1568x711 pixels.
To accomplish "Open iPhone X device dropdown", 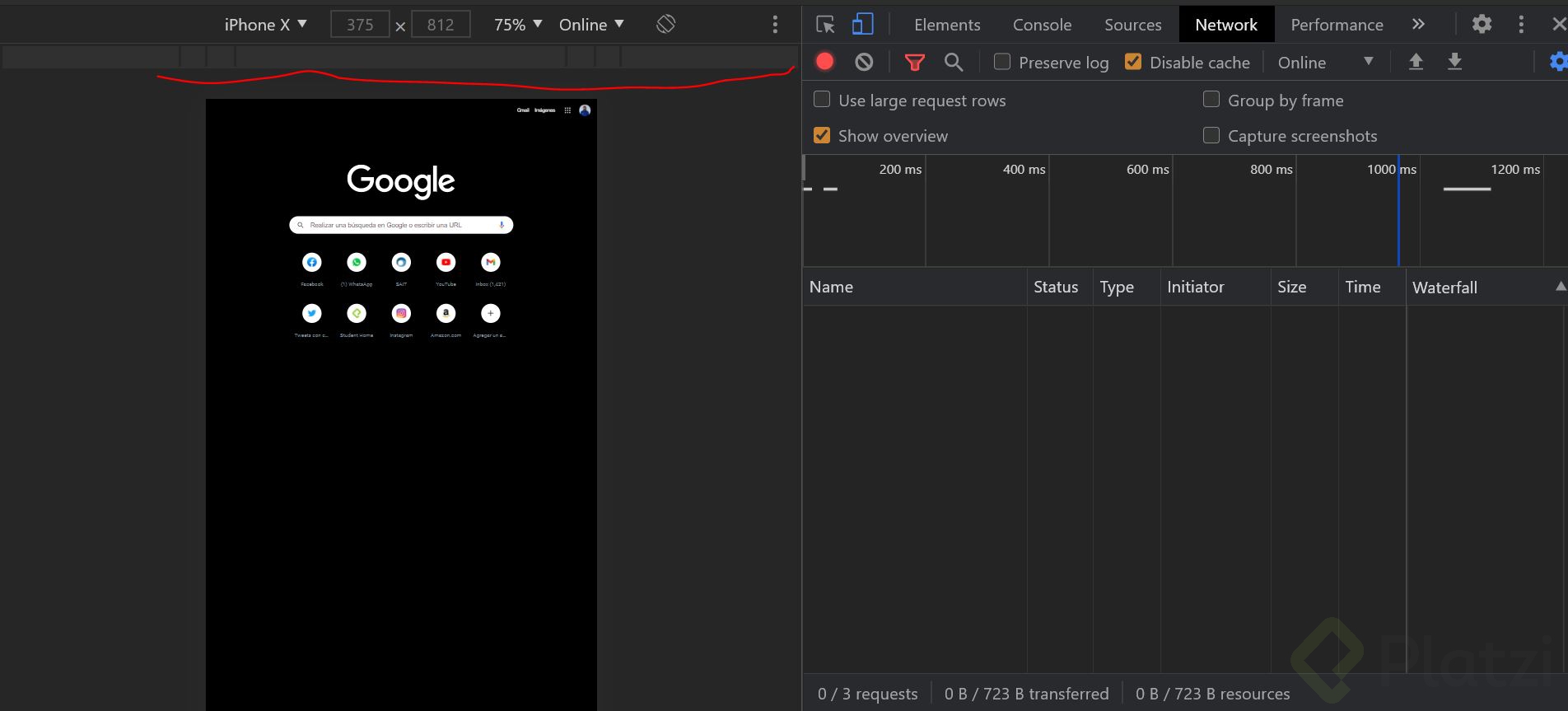I will (265, 25).
